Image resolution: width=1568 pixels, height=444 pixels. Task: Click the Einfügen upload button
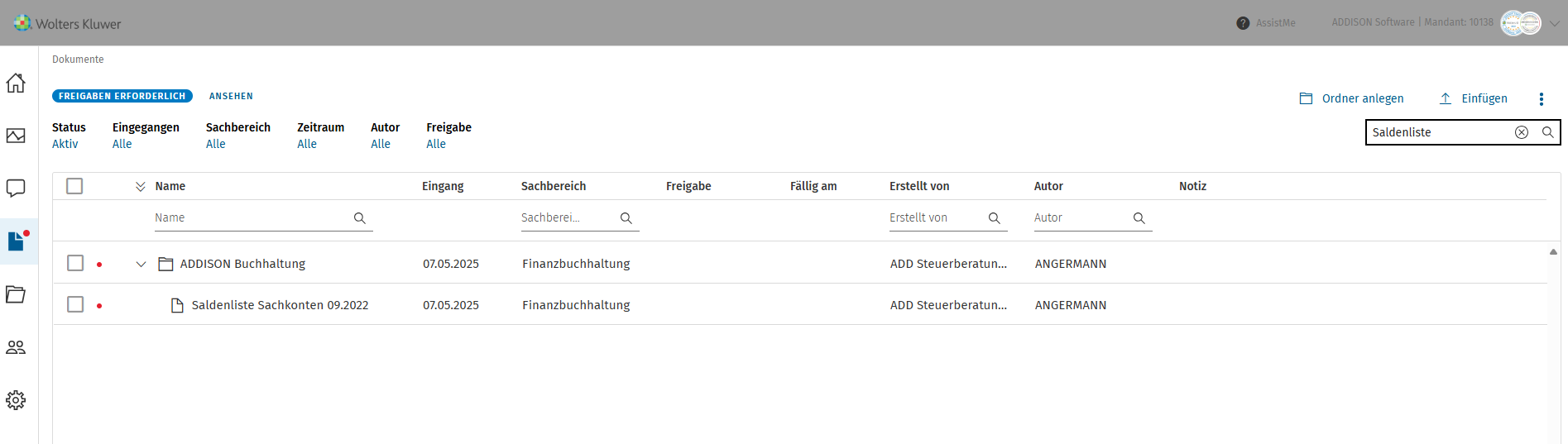pyautogui.click(x=1474, y=98)
